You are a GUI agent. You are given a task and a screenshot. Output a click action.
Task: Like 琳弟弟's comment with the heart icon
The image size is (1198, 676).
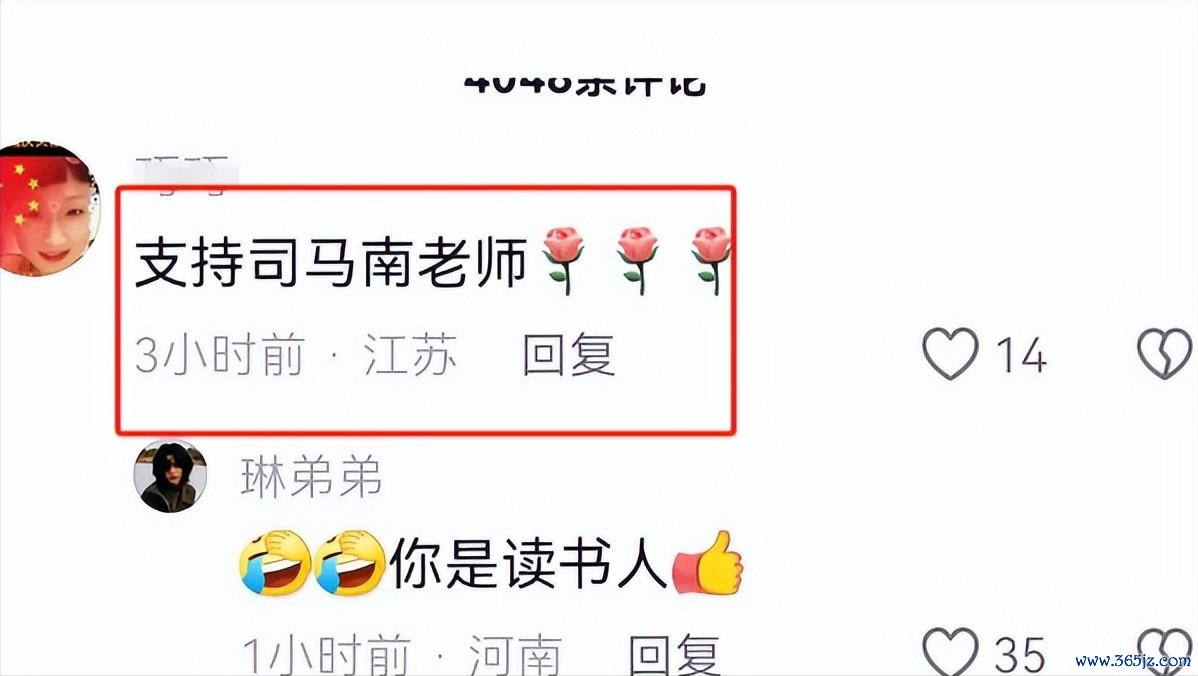pos(950,652)
